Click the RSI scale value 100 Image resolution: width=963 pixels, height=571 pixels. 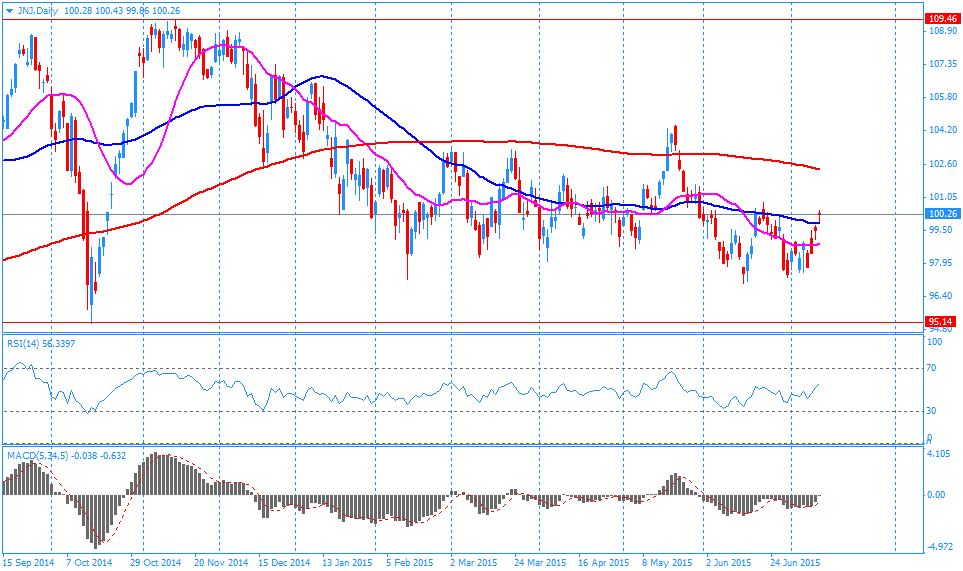click(x=934, y=342)
